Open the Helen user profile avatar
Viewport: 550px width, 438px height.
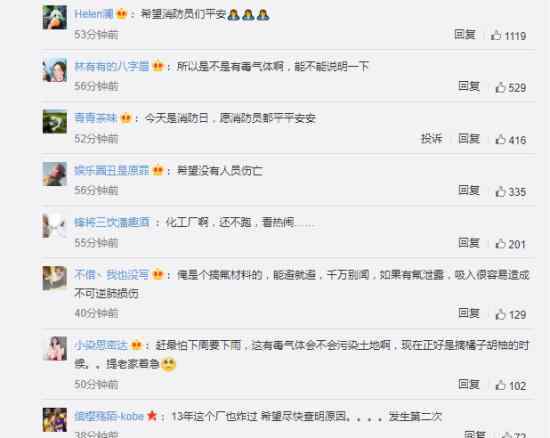[x=55, y=18]
